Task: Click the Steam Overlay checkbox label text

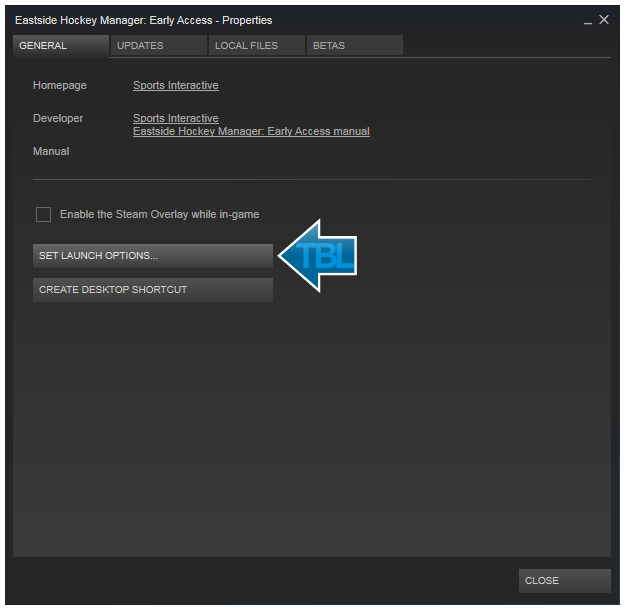Action: 159,214
